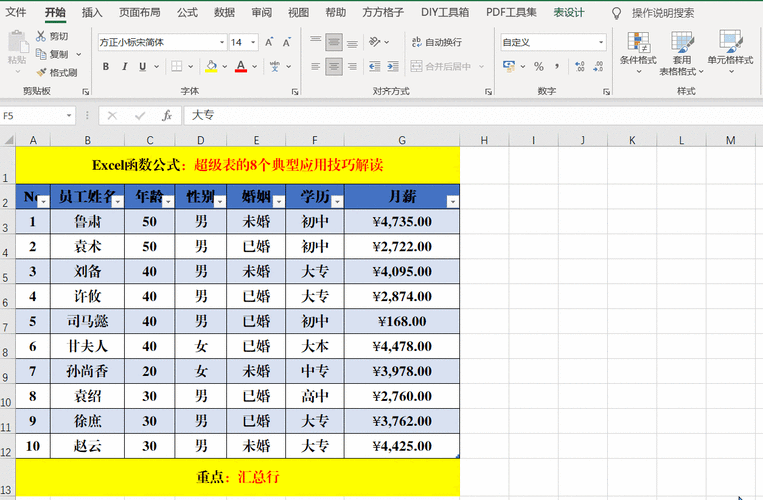Align text right in cell
The image size is (763, 500).
tap(352, 67)
